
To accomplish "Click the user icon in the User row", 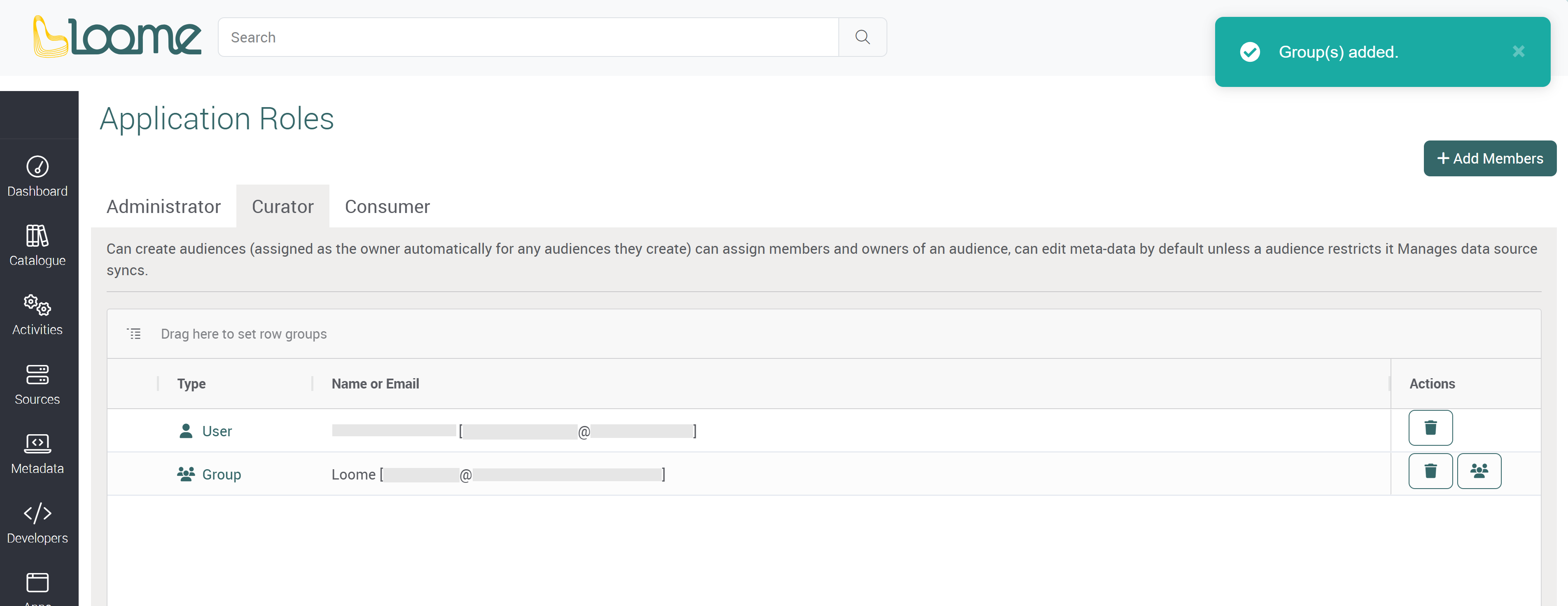I will (186, 431).
